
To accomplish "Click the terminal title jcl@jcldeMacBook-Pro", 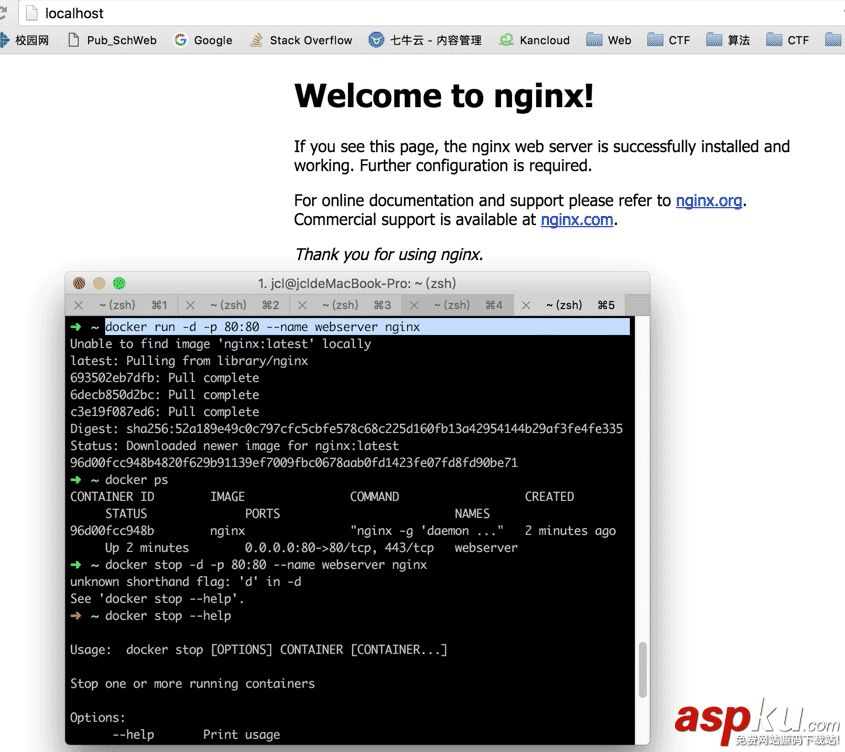I will [357, 284].
